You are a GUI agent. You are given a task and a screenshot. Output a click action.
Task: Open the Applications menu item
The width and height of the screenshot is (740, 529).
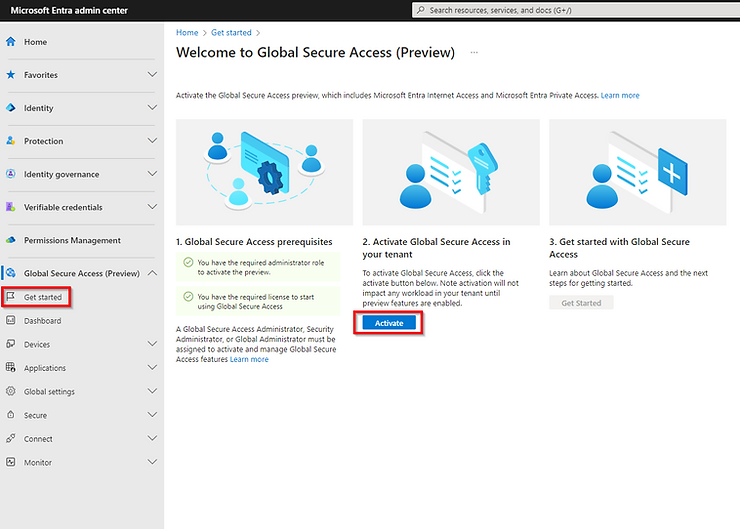(45, 368)
